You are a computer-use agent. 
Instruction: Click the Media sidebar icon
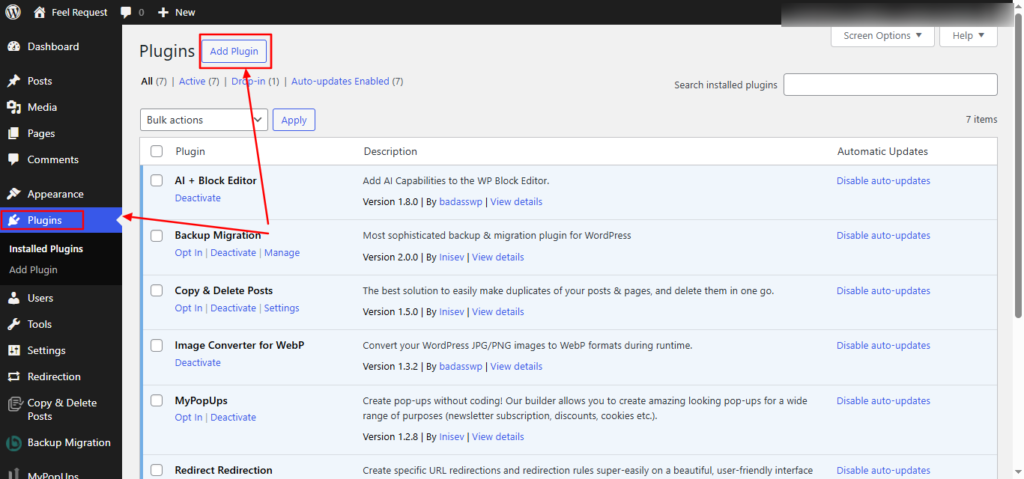14,107
